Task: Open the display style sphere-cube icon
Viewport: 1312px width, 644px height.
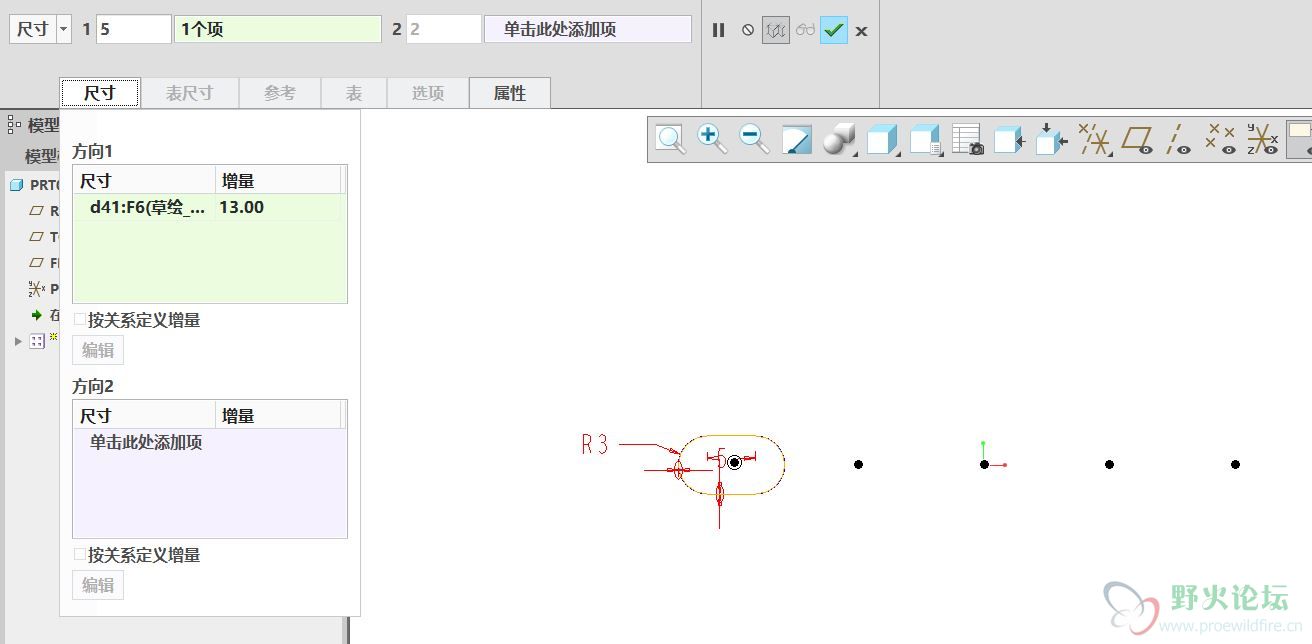Action: coord(839,139)
